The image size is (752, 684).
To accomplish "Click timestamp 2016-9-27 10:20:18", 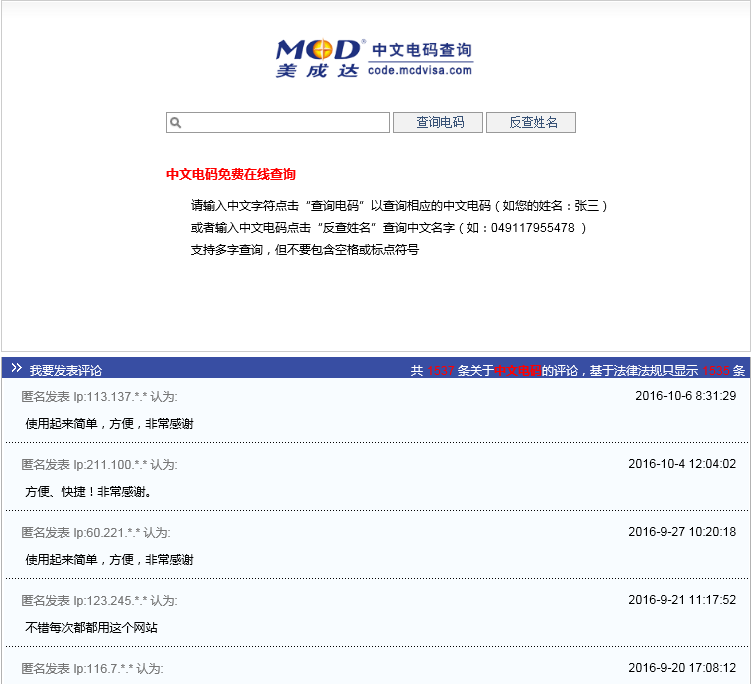I will tap(682, 531).
